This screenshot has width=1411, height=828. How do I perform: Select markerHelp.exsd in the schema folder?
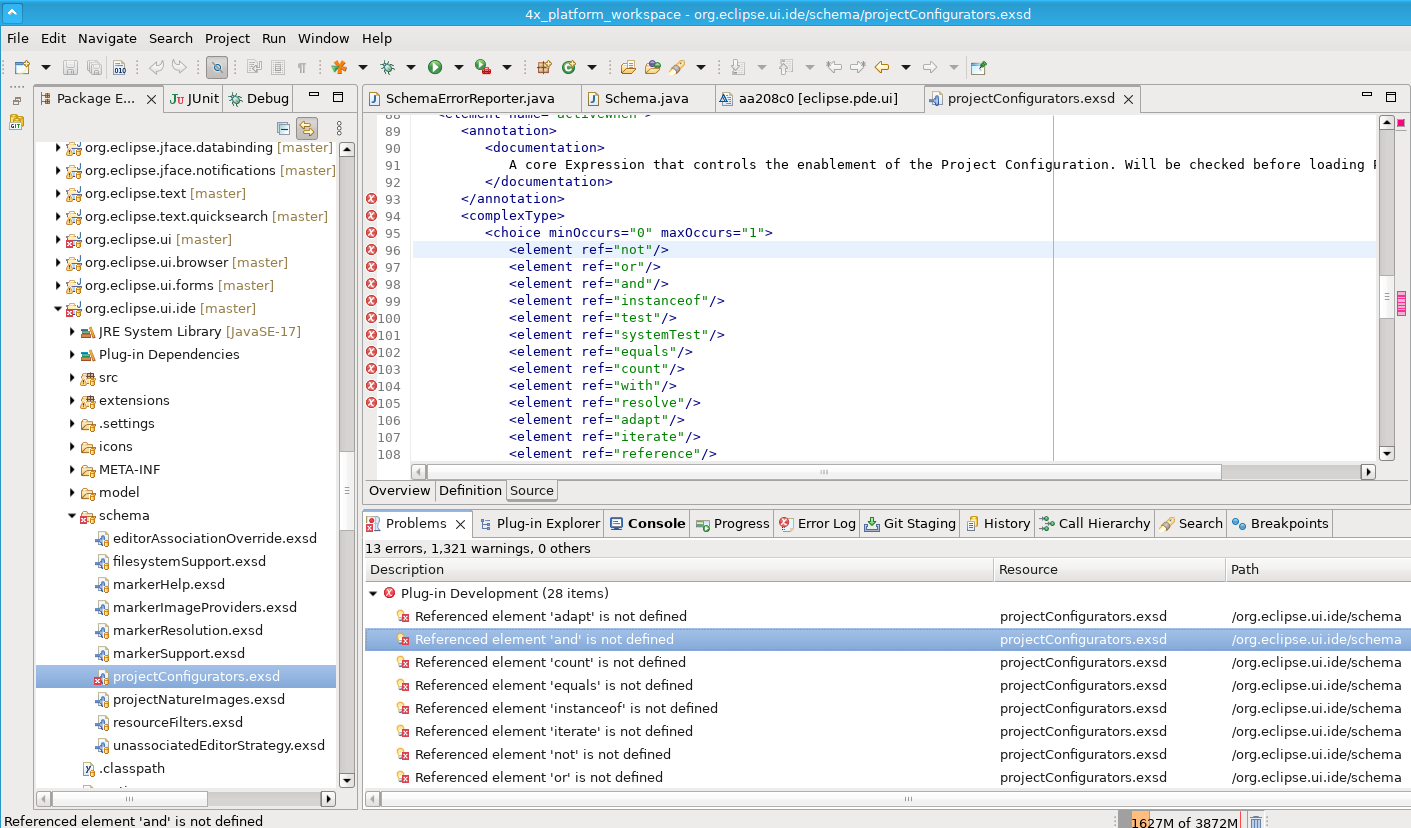click(168, 584)
